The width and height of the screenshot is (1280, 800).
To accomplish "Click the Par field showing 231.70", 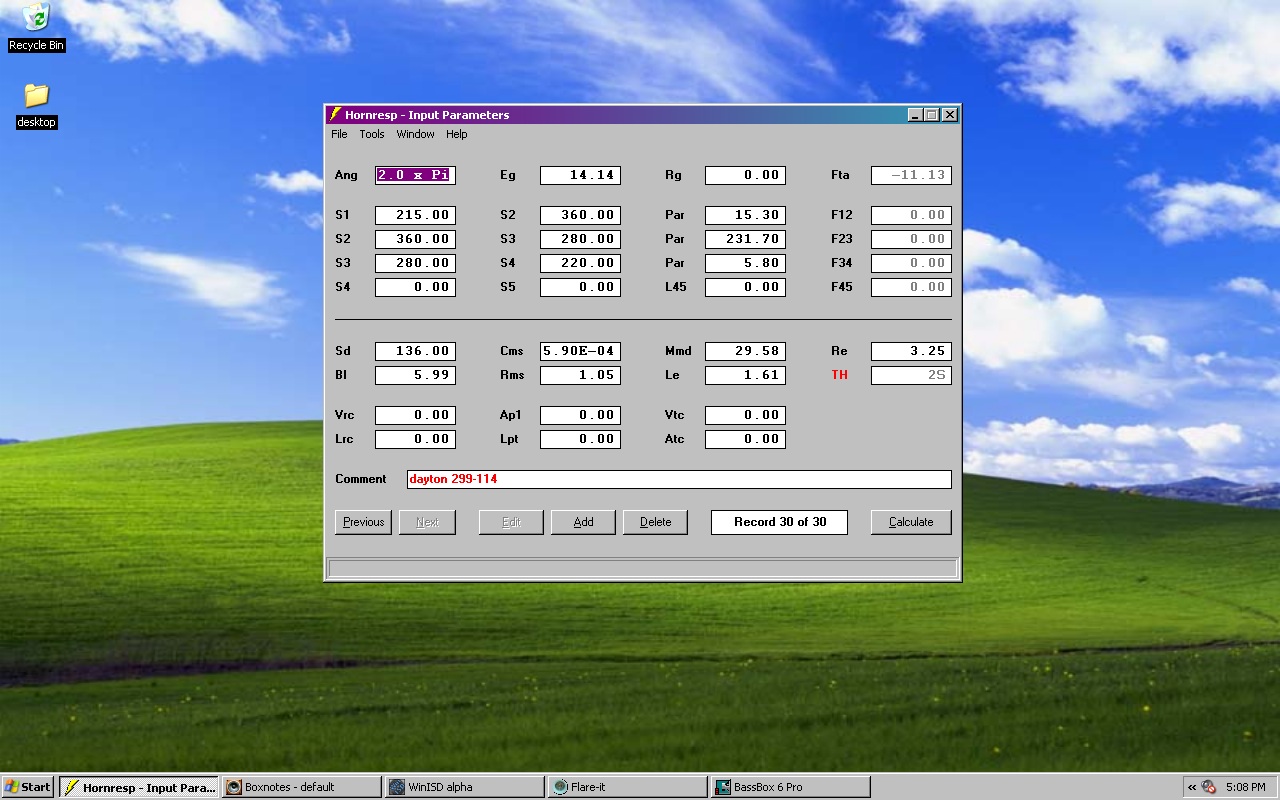I will pyautogui.click(x=745, y=239).
